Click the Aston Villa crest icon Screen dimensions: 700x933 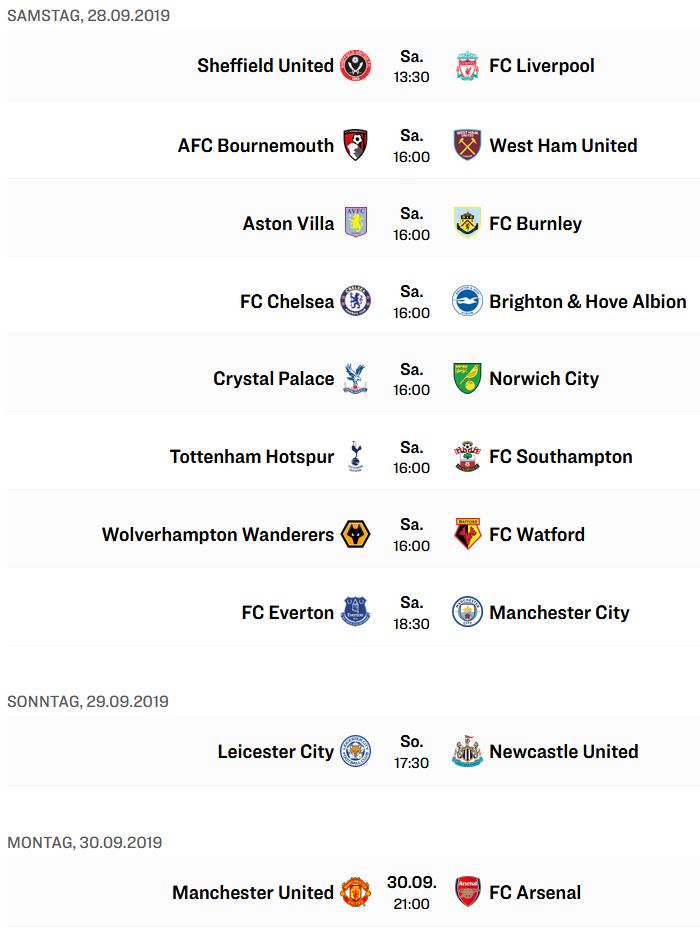[356, 223]
